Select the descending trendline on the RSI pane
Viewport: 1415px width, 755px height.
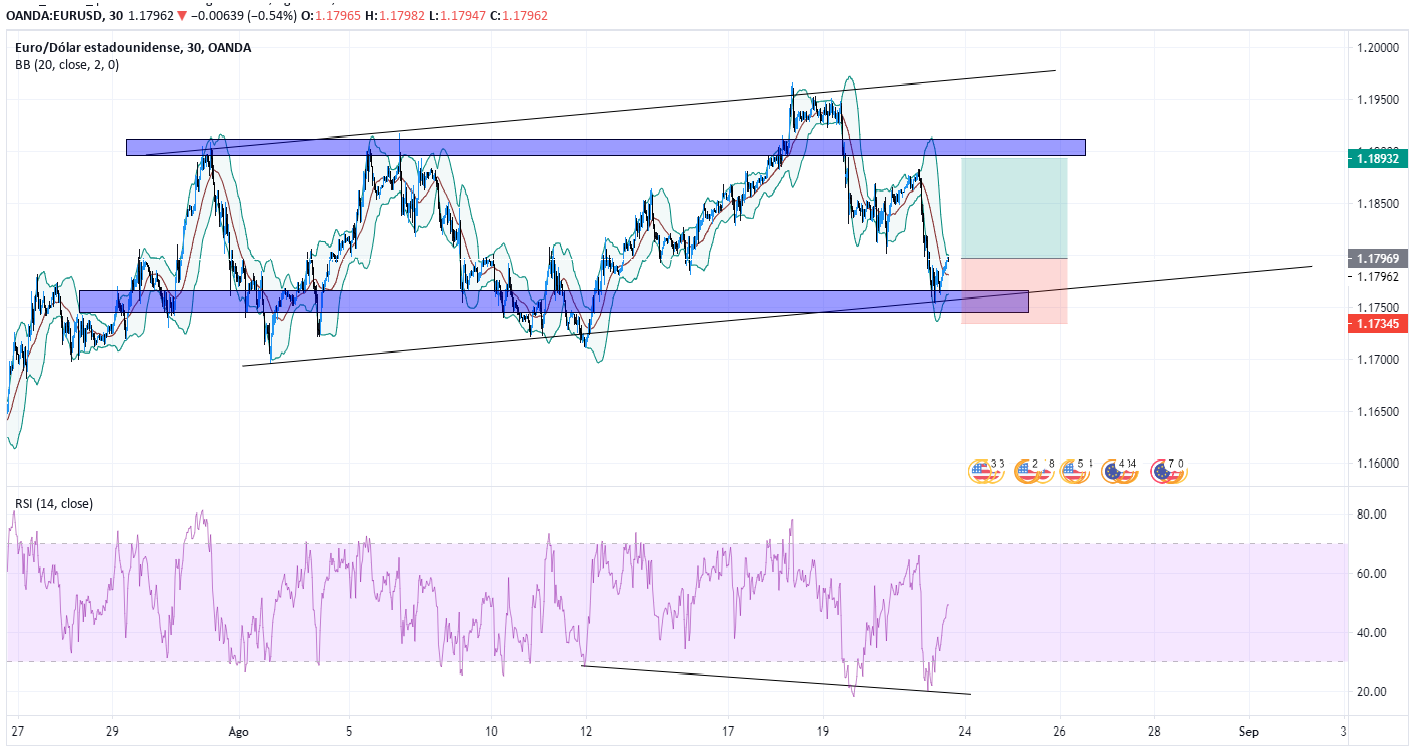pyautogui.click(x=776, y=679)
